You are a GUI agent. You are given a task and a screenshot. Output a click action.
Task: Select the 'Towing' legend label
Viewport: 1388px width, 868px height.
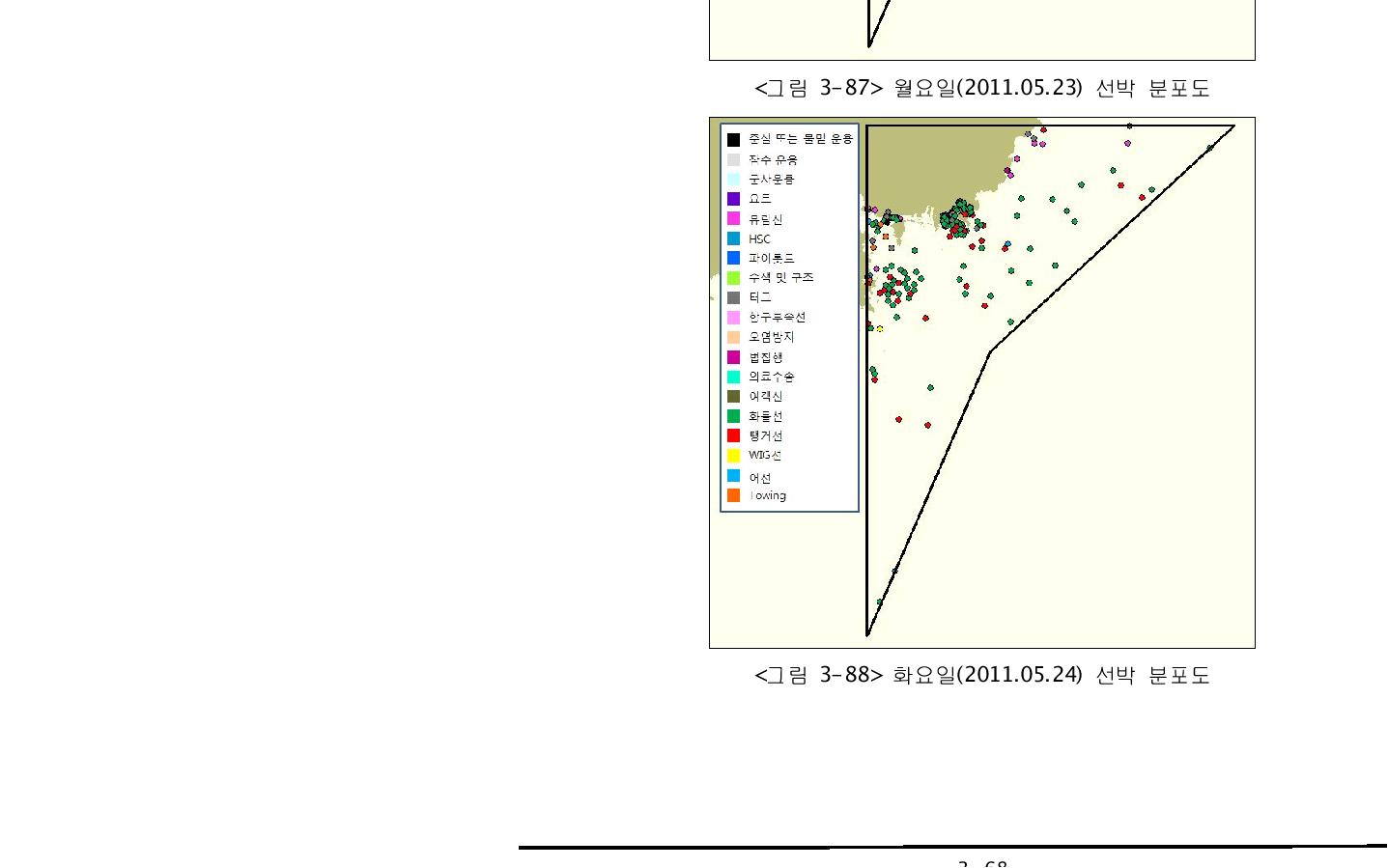pos(768,496)
